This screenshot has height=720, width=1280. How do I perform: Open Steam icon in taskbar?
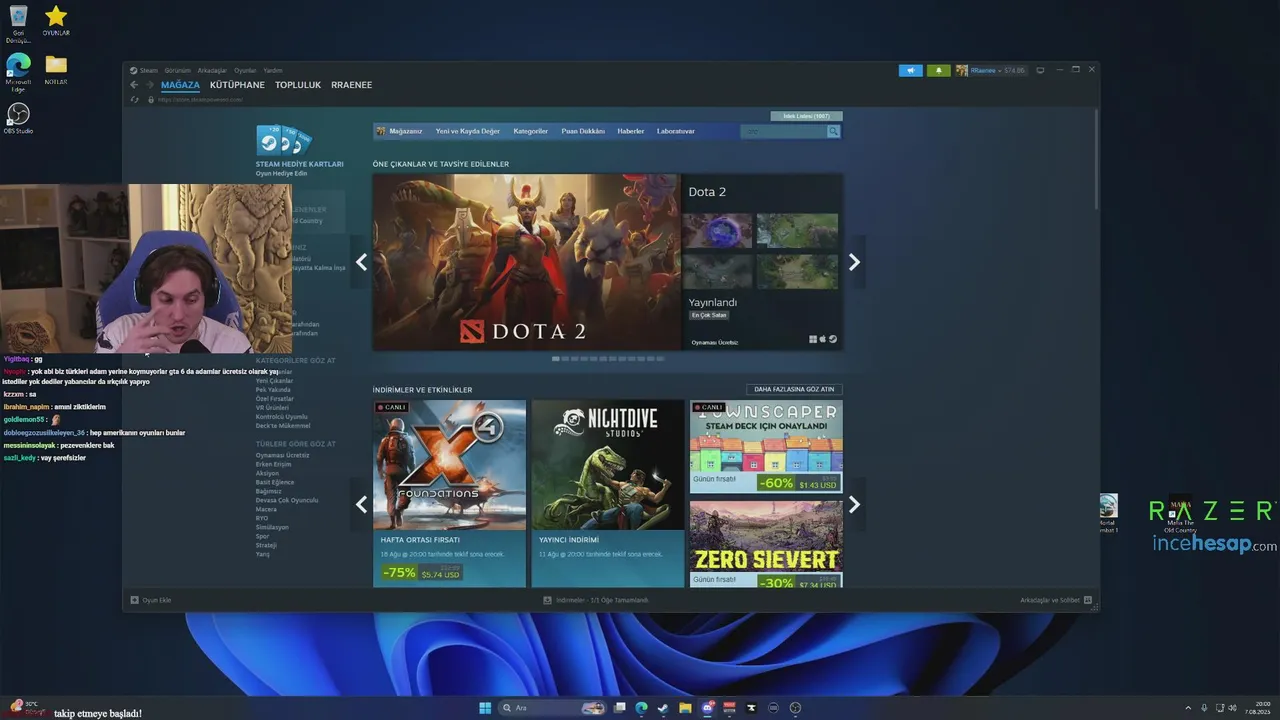pyautogui.click(x=663, y=708)
